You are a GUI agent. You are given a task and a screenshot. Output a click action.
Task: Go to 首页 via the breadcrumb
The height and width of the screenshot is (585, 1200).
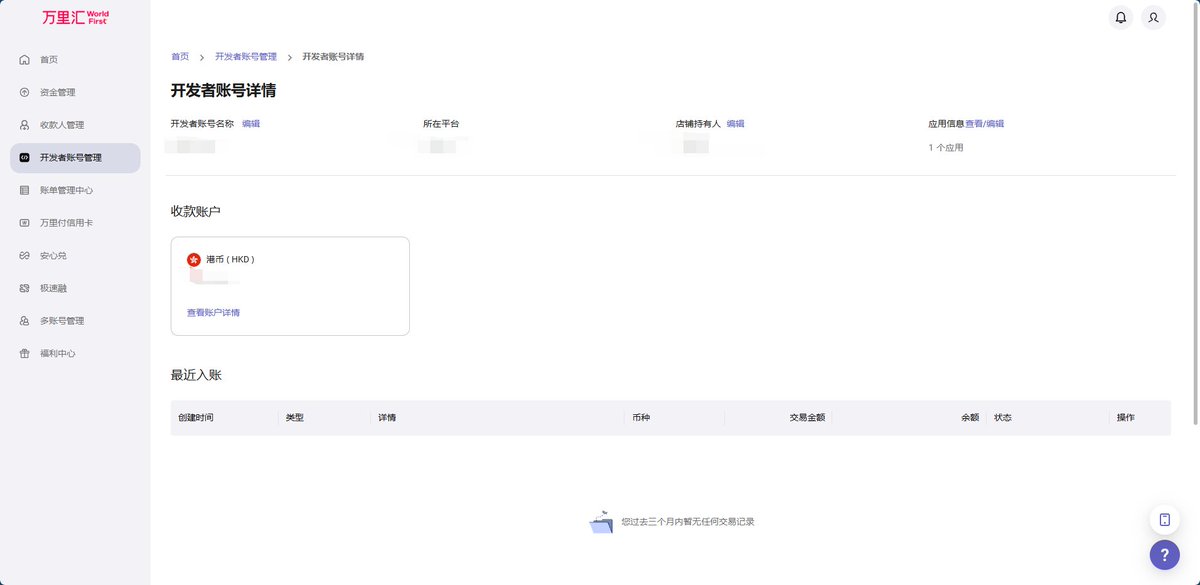coord(180,57)
